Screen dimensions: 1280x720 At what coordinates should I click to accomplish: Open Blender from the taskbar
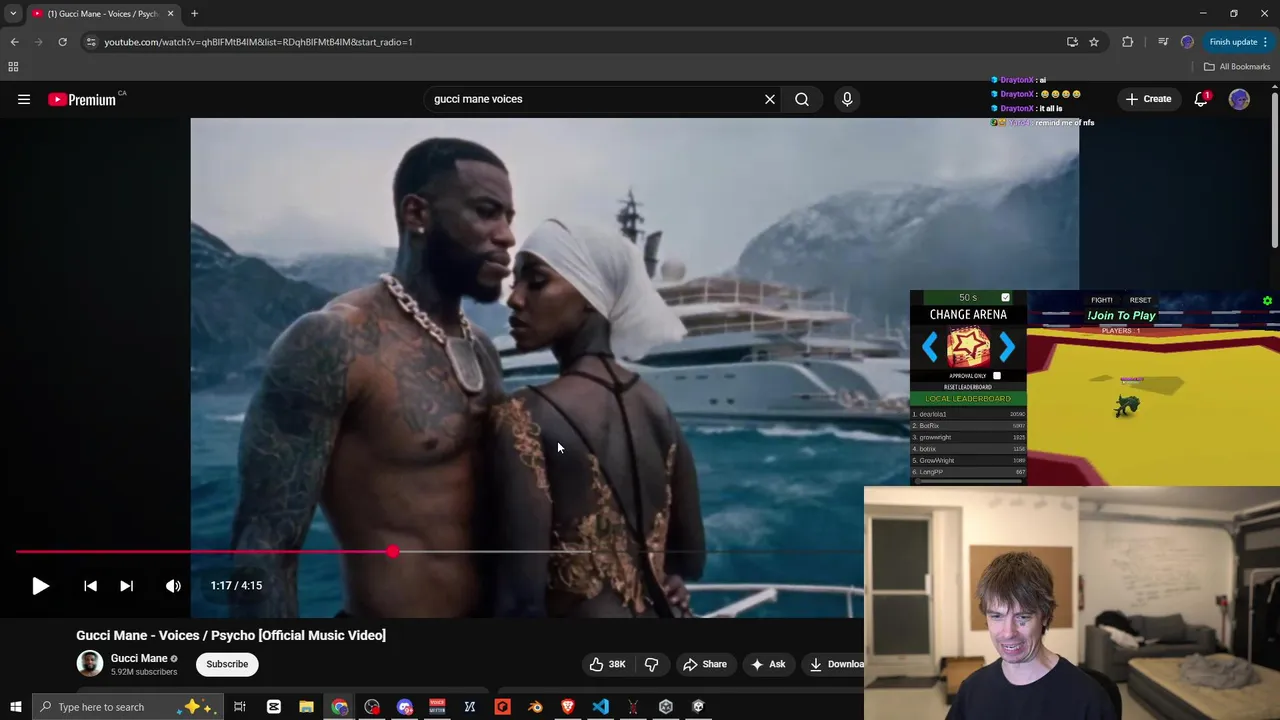[535, 707]
